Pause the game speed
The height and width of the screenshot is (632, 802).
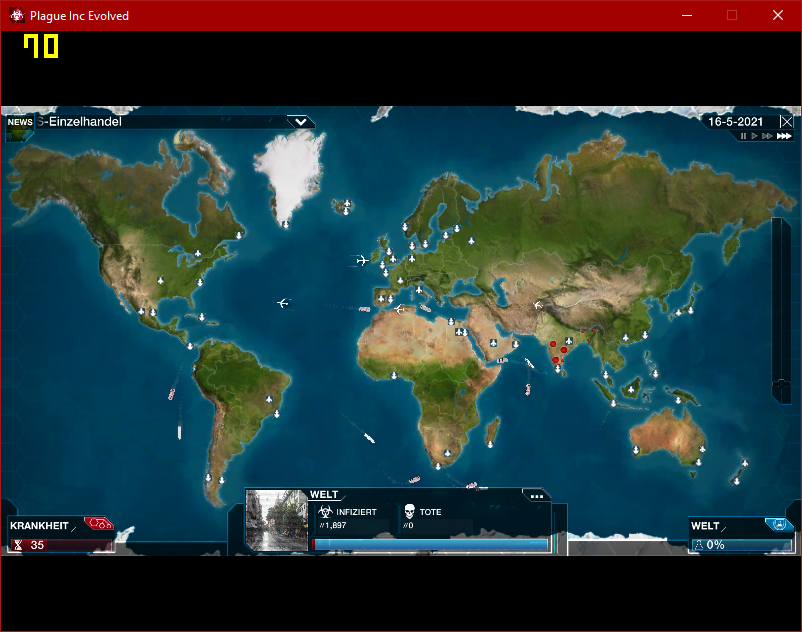point(743,136)
